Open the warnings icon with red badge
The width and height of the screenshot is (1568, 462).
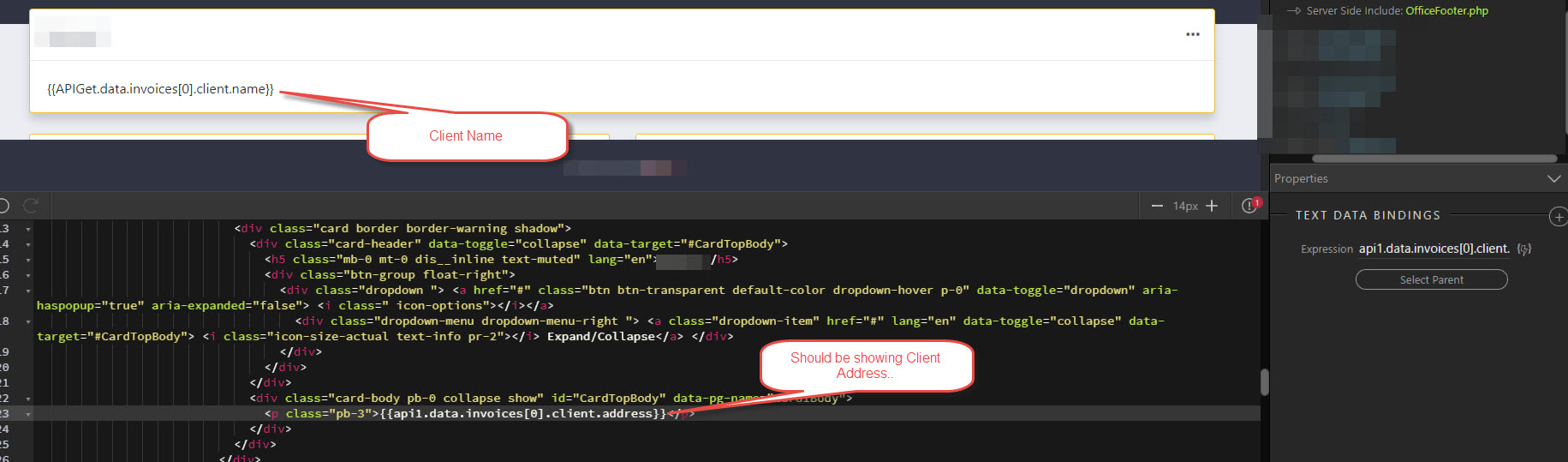pos(1251,206)
